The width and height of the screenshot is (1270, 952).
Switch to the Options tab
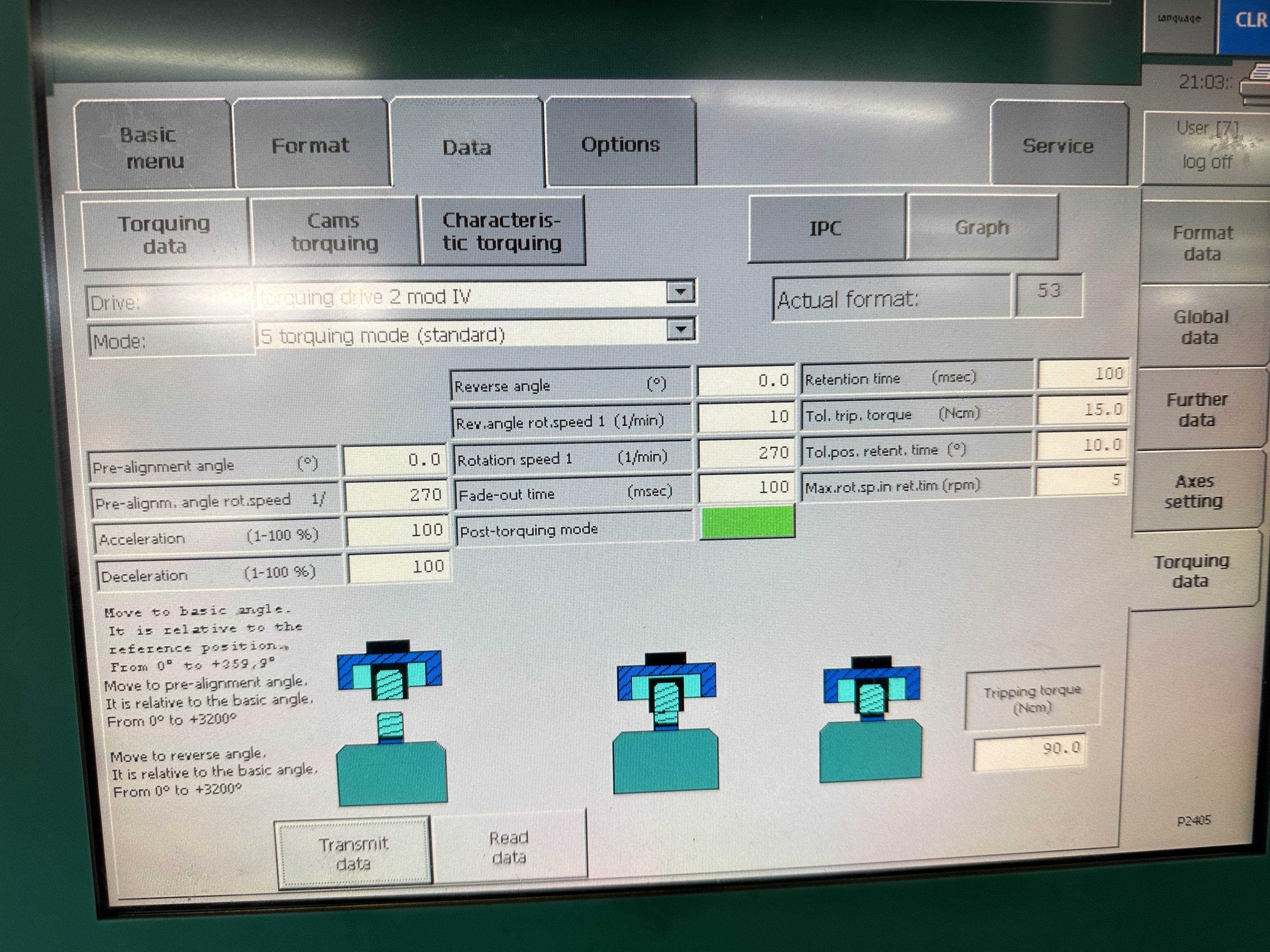620,144
